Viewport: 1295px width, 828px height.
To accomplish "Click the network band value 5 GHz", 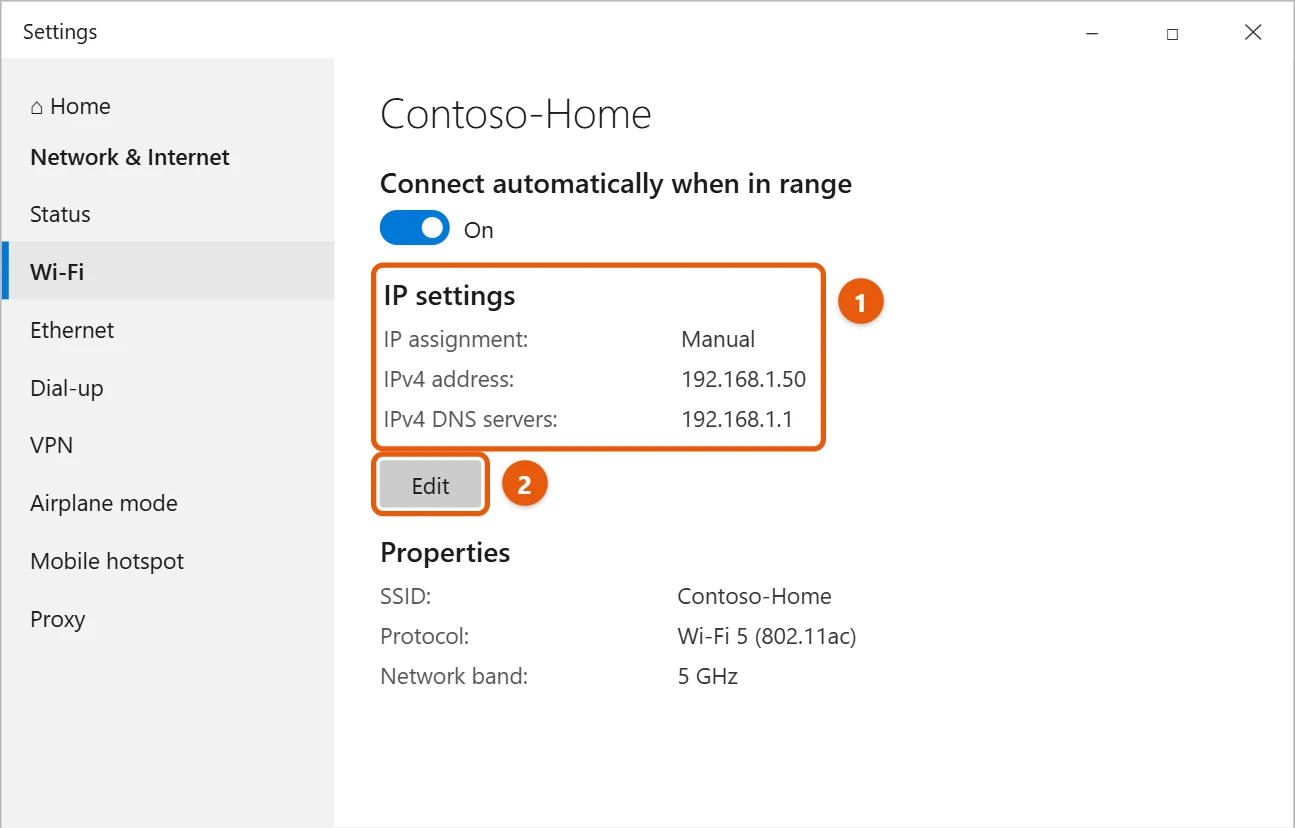I will (x=708, y=676).
